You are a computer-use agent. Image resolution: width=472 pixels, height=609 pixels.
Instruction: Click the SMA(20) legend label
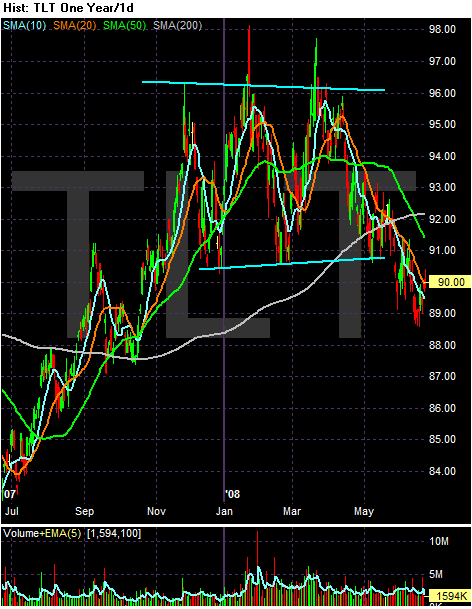74,26
